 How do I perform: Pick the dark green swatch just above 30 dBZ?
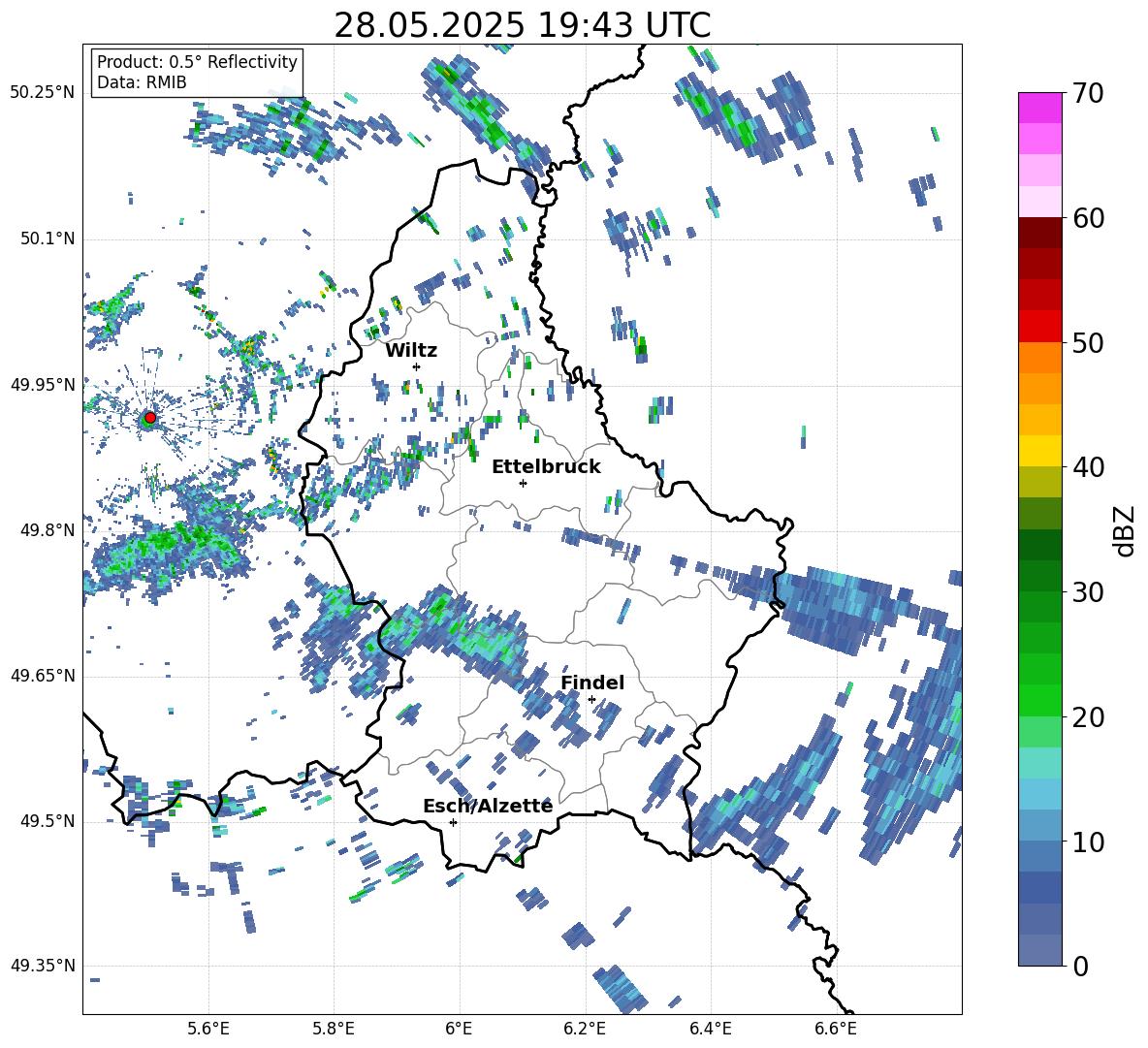(1040, 576)
